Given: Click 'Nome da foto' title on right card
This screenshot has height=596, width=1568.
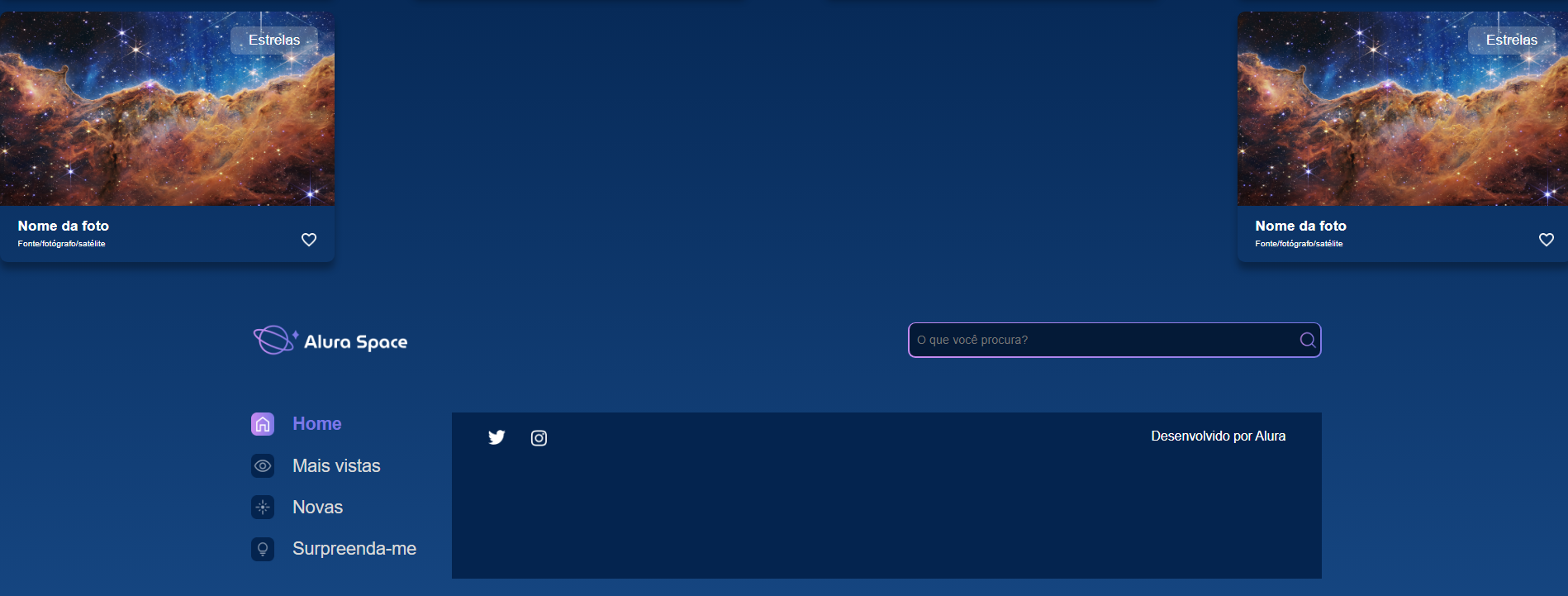Looking at the screenshot, I should [x=1300, y=226].
